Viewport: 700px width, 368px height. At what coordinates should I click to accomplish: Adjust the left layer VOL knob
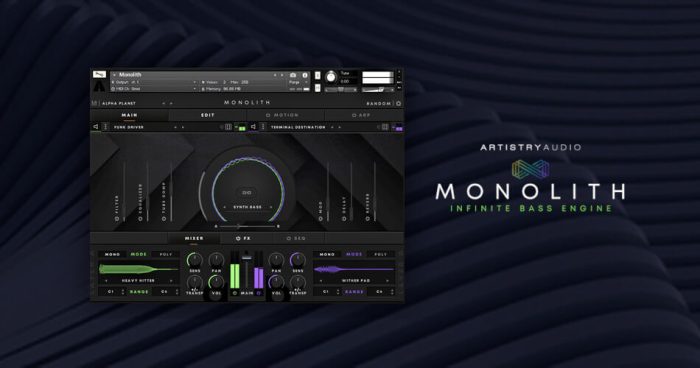coord(216,282)
